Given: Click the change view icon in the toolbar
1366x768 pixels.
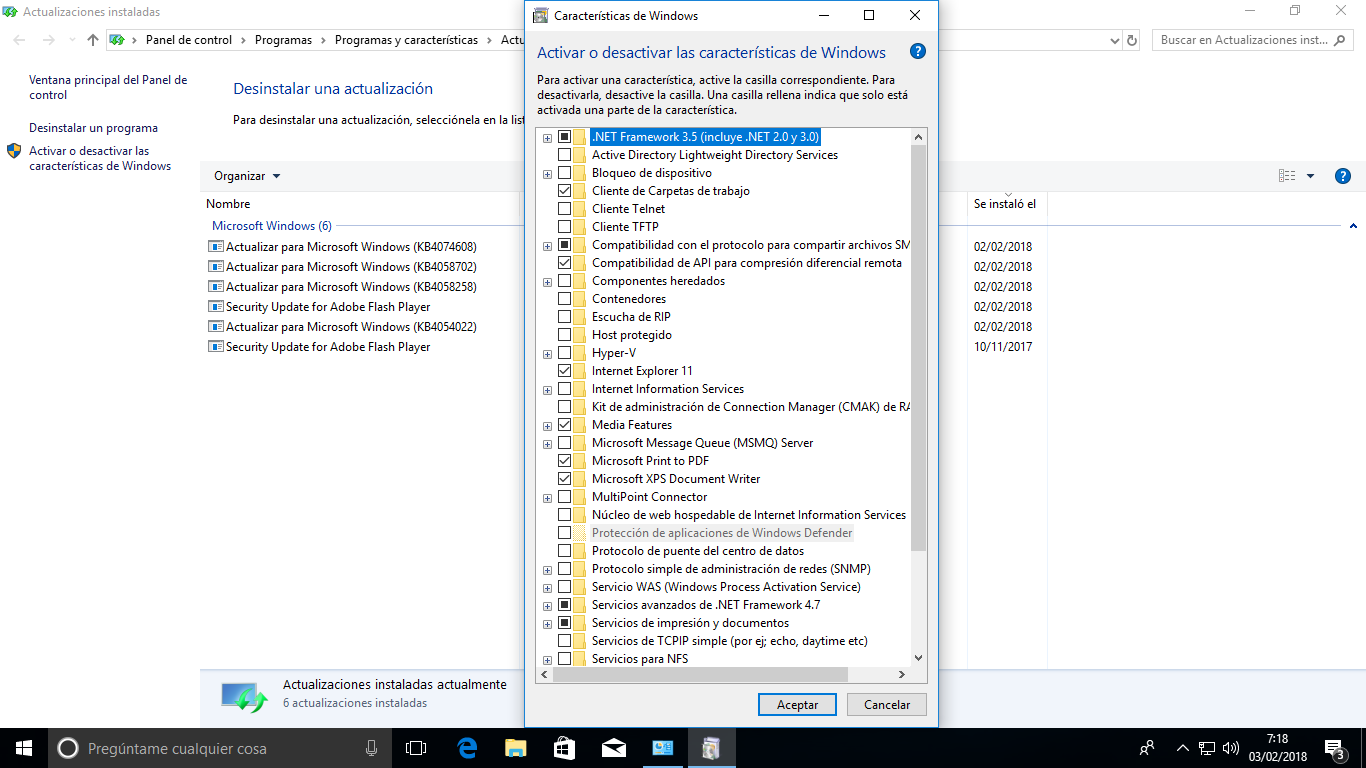Looking at the screenshot, I should pos(1287,176).
